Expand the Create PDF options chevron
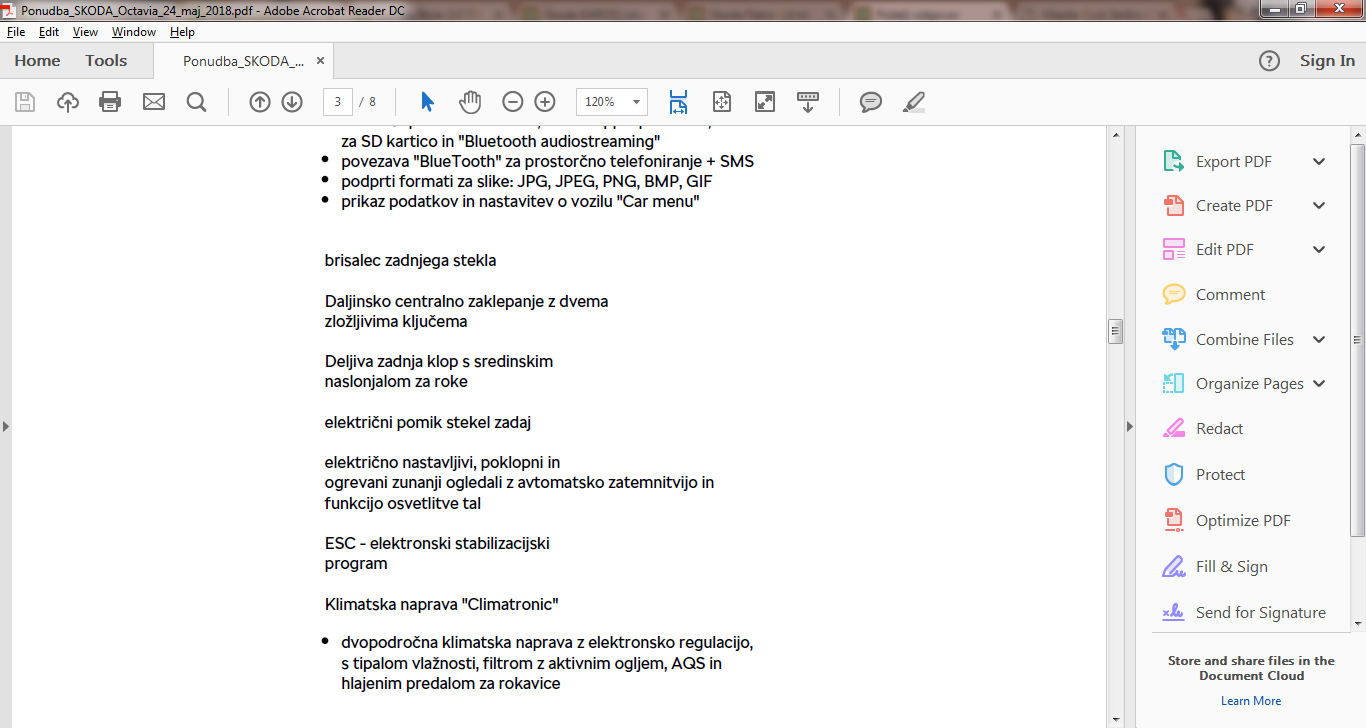Viewport: 1366px width, 728px height. (1319, 206)
